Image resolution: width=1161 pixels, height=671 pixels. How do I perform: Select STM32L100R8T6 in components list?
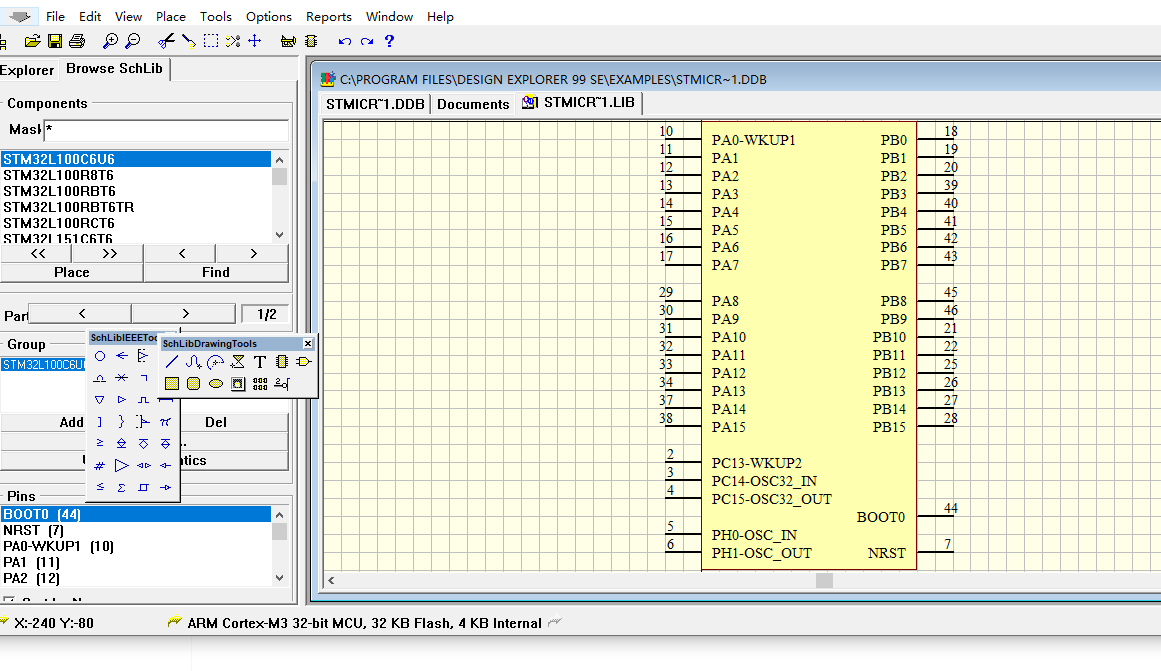tap(136, 176)
